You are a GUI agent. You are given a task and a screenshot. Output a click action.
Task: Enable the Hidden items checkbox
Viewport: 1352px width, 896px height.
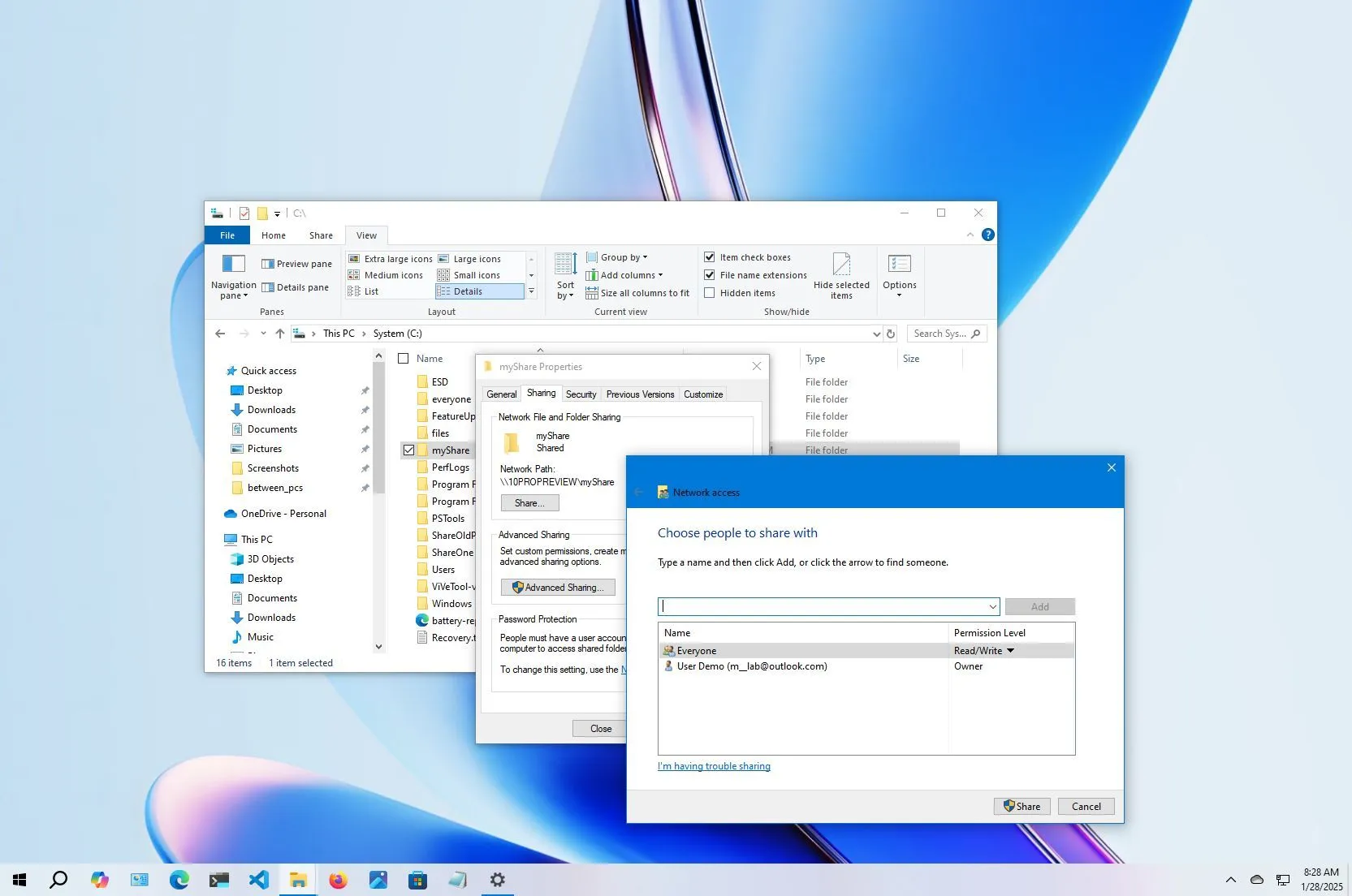click(711, 293)
